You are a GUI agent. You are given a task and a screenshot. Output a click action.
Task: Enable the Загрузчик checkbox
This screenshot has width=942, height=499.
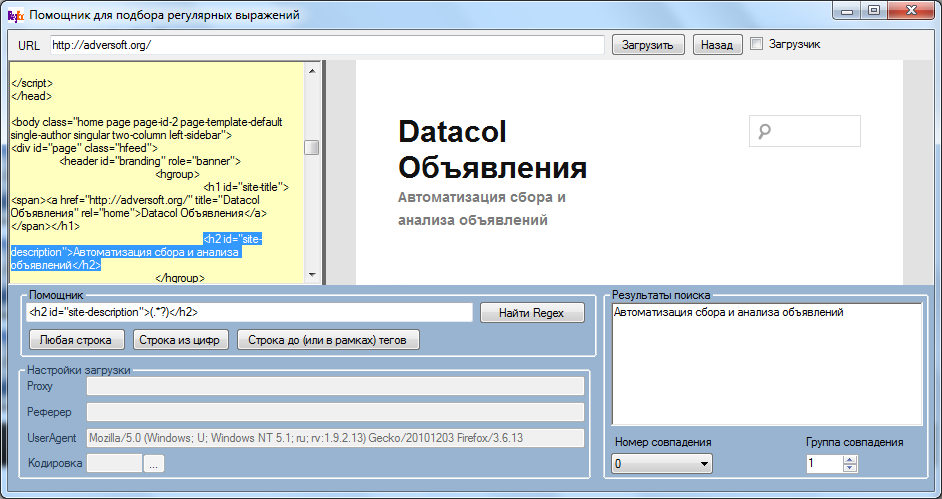757,44
